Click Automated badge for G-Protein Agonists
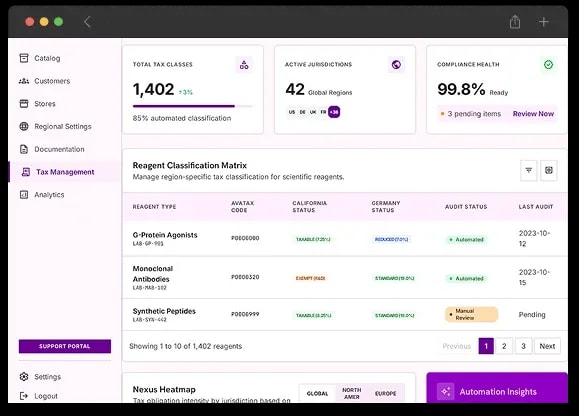The image size is (579, 416). (x=466, y=240)
